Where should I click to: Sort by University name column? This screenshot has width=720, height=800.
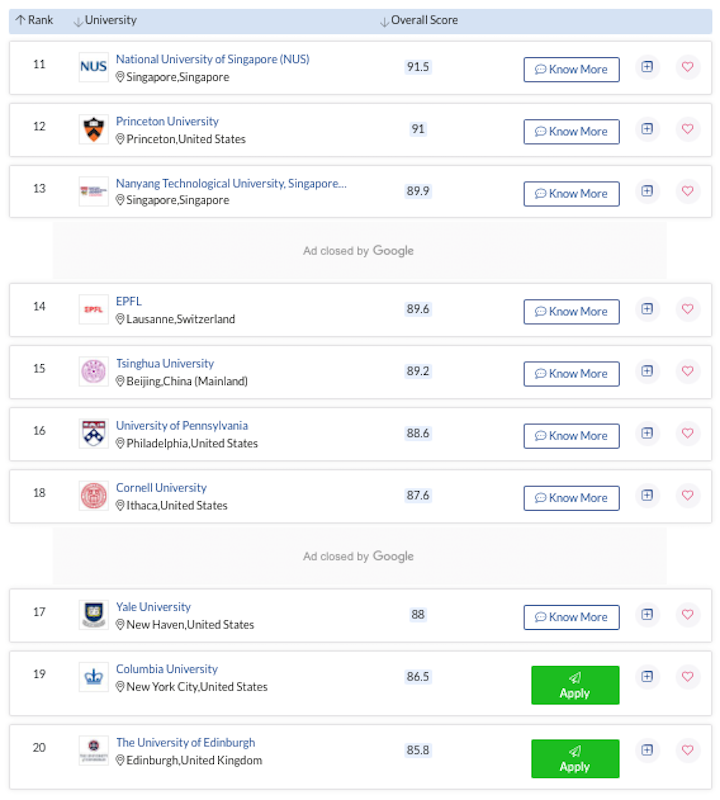click(106, 20)
